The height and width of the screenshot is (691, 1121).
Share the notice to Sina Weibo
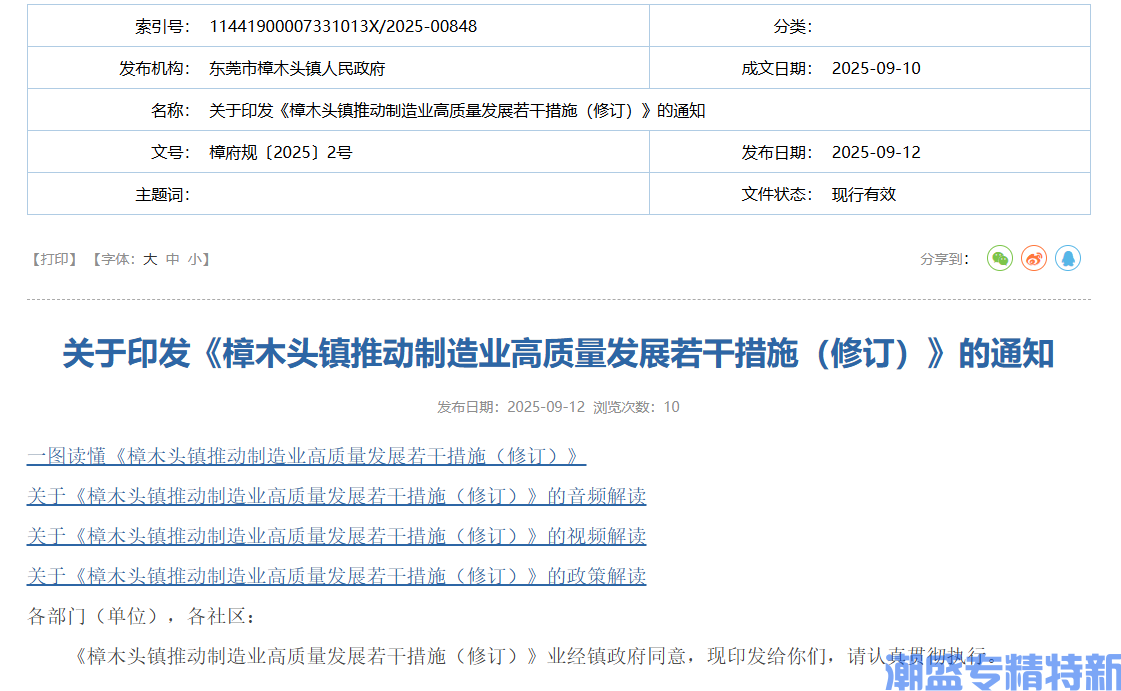[1033, 259]
